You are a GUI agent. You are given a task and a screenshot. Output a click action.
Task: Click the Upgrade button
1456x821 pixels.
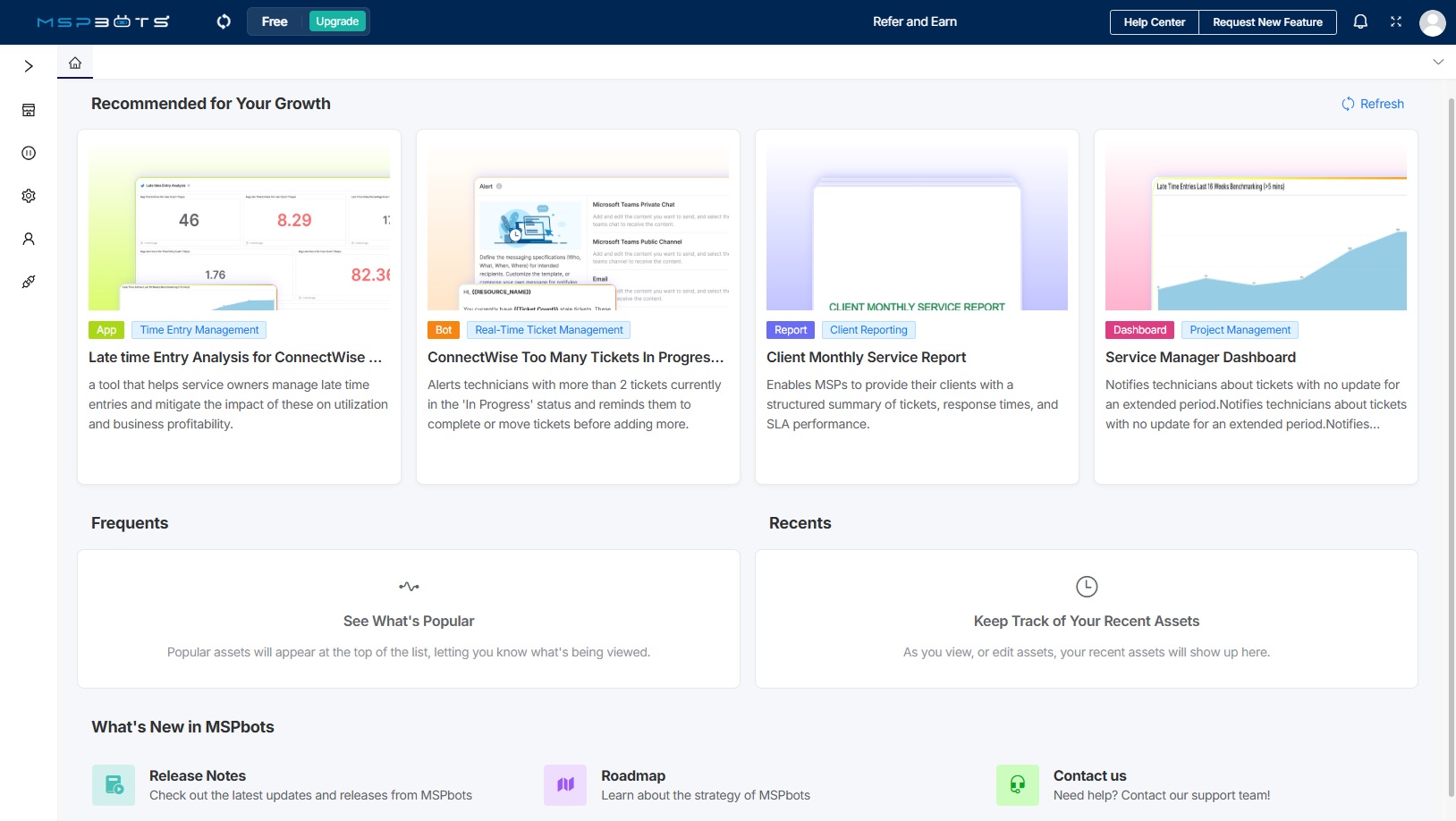pyautogui.click(x=337, y=21)
